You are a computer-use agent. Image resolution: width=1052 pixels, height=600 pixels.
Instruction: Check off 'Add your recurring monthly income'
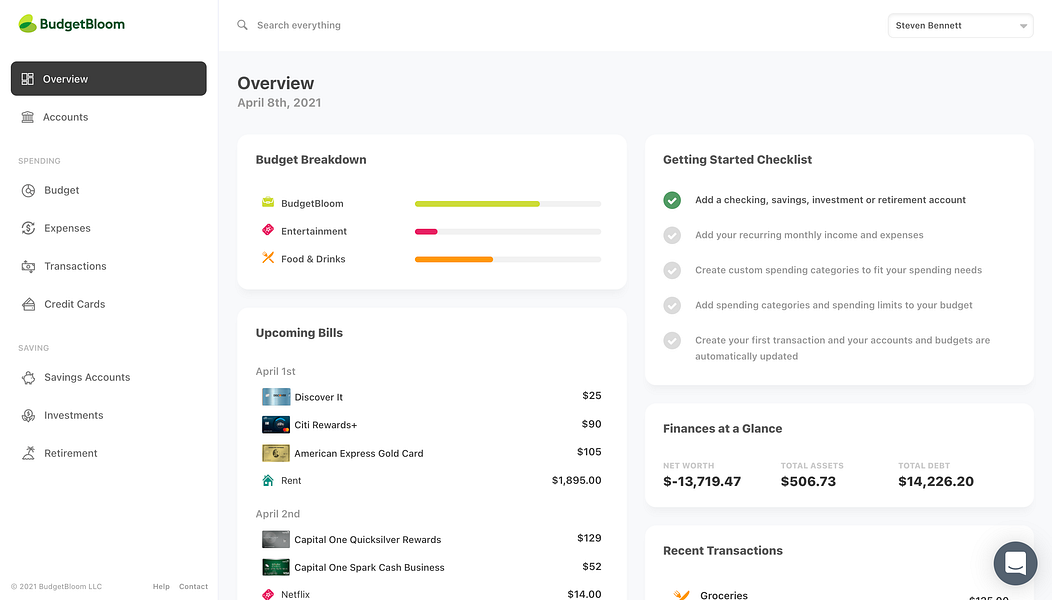[x=672, y=235]
